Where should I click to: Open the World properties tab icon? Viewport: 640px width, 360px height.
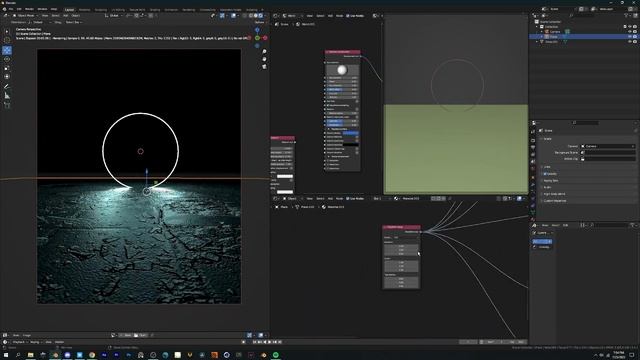click(x=533, y=168)
